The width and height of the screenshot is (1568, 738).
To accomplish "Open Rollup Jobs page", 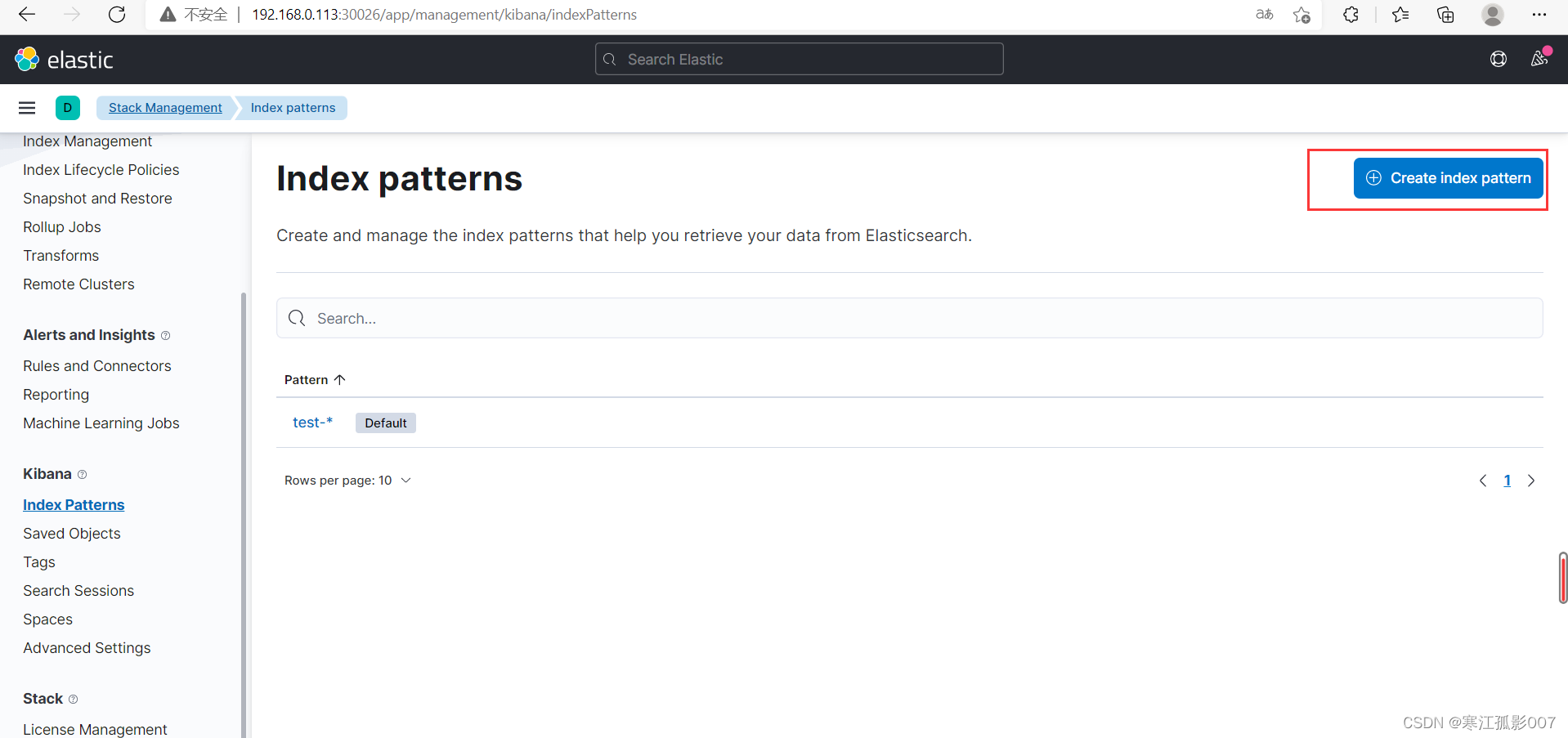I will 62,227.
